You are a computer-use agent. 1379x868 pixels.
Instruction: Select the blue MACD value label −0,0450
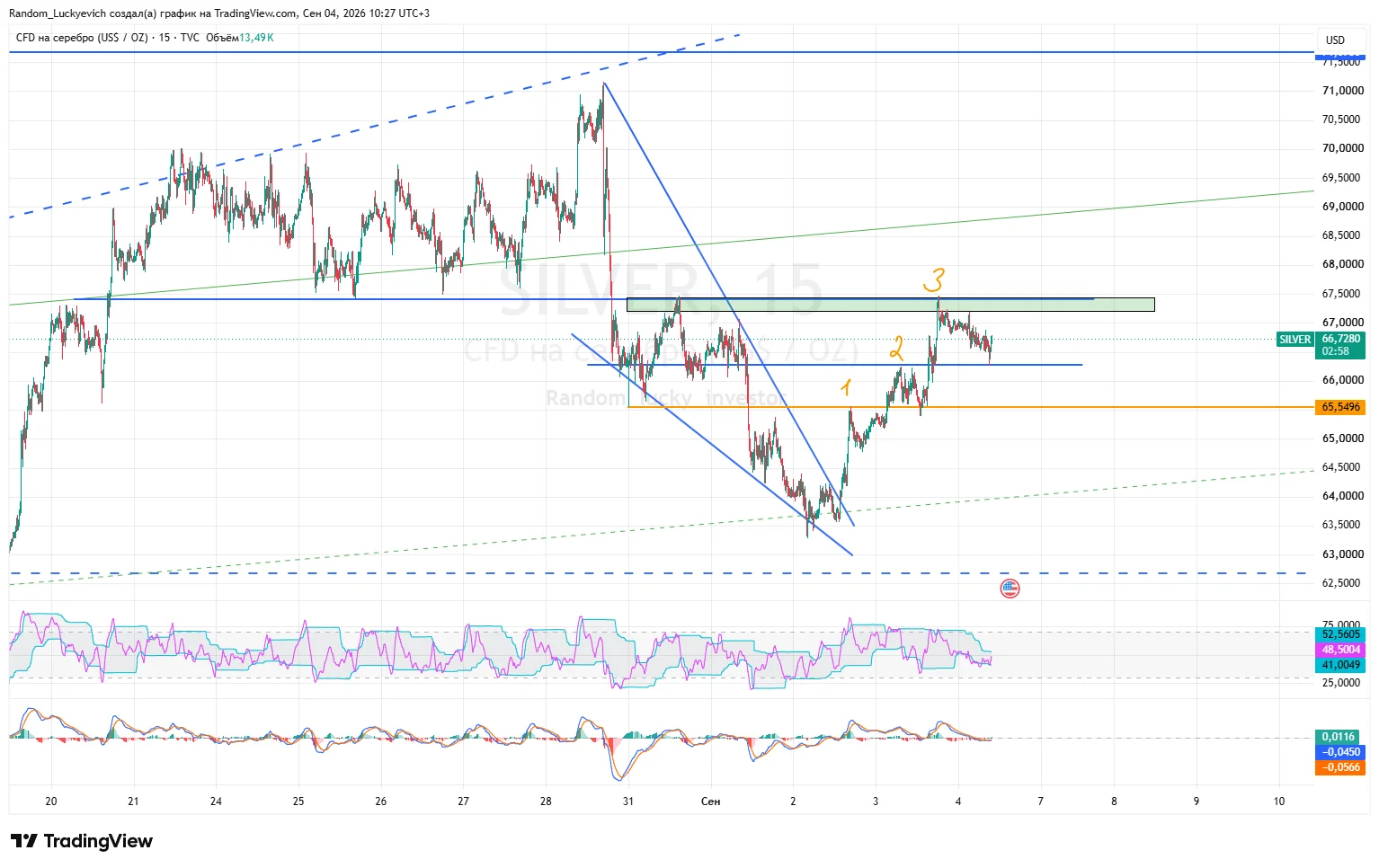click(1340, 752)
